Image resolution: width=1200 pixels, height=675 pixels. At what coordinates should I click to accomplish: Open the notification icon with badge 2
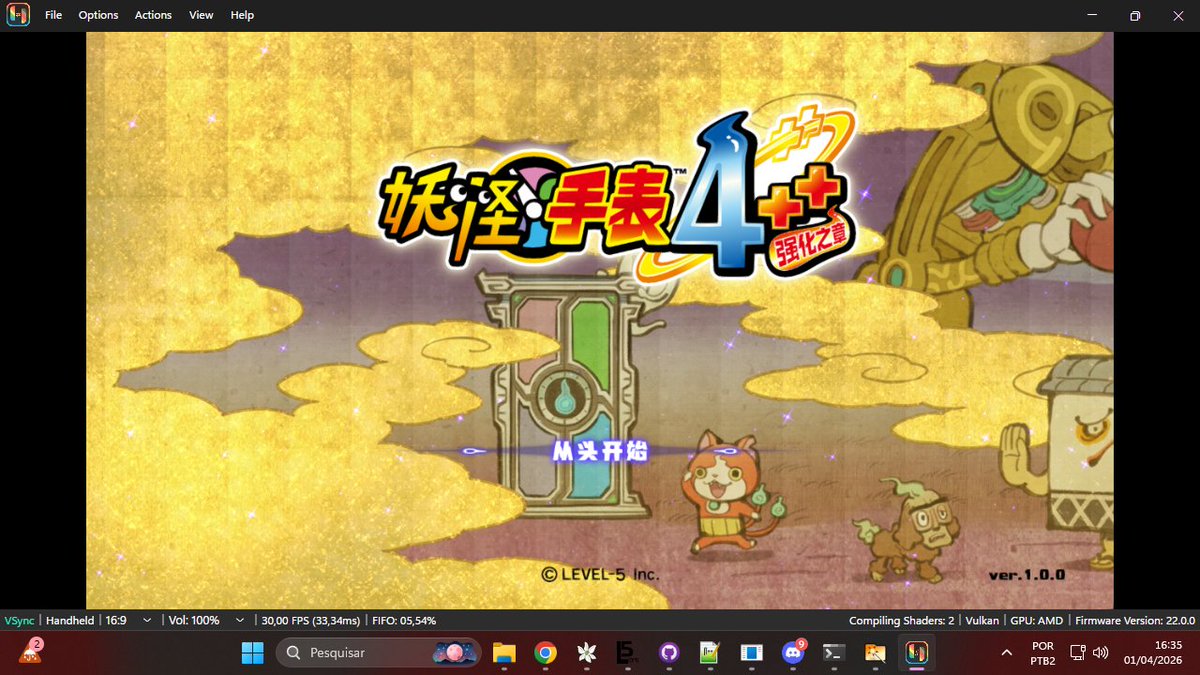click(x=30, y=652)
